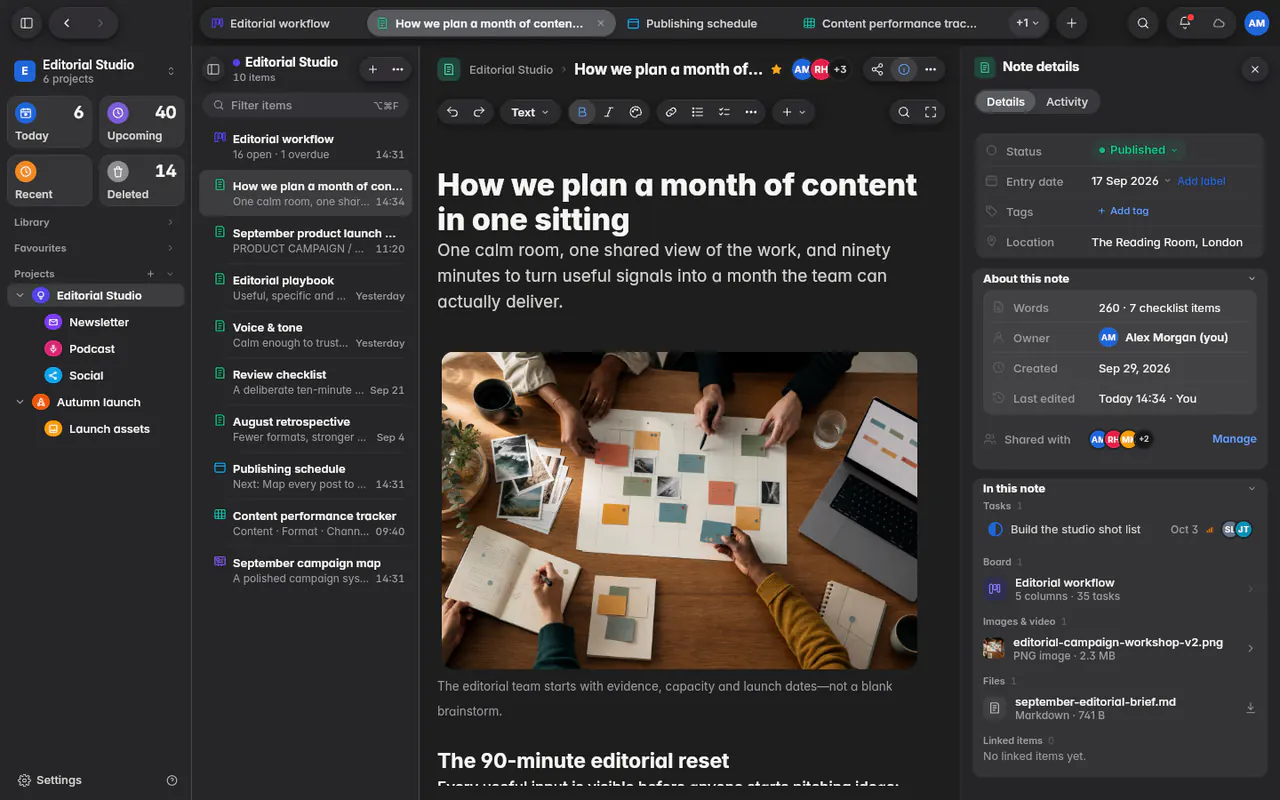Search within the note

(x=904, y=112)
